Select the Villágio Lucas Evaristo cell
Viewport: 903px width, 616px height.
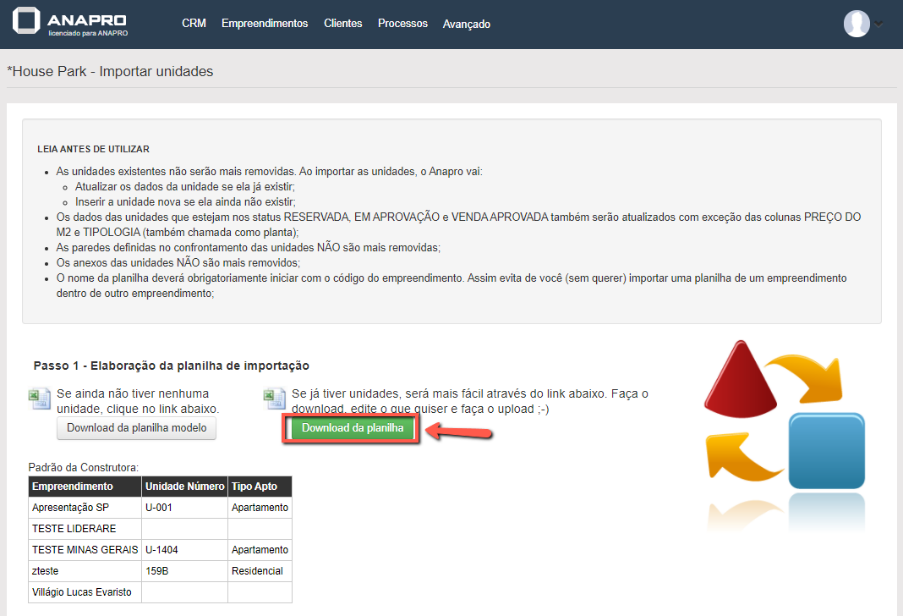pyautogui.click(x=85, y=592)
